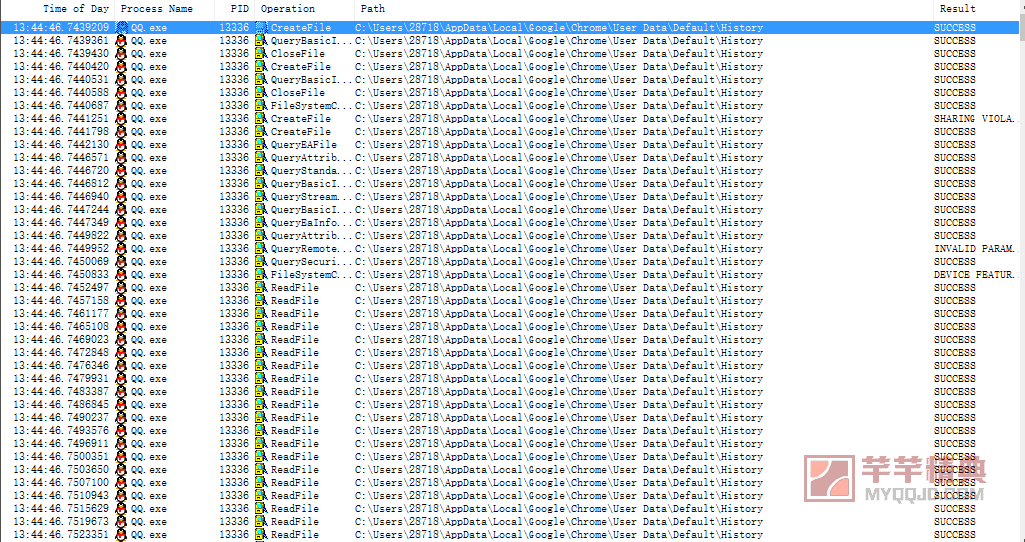The width and height of the screenshot is (1025, 542).
Task: Sort by the PID column header
Action: coord(235,9)
